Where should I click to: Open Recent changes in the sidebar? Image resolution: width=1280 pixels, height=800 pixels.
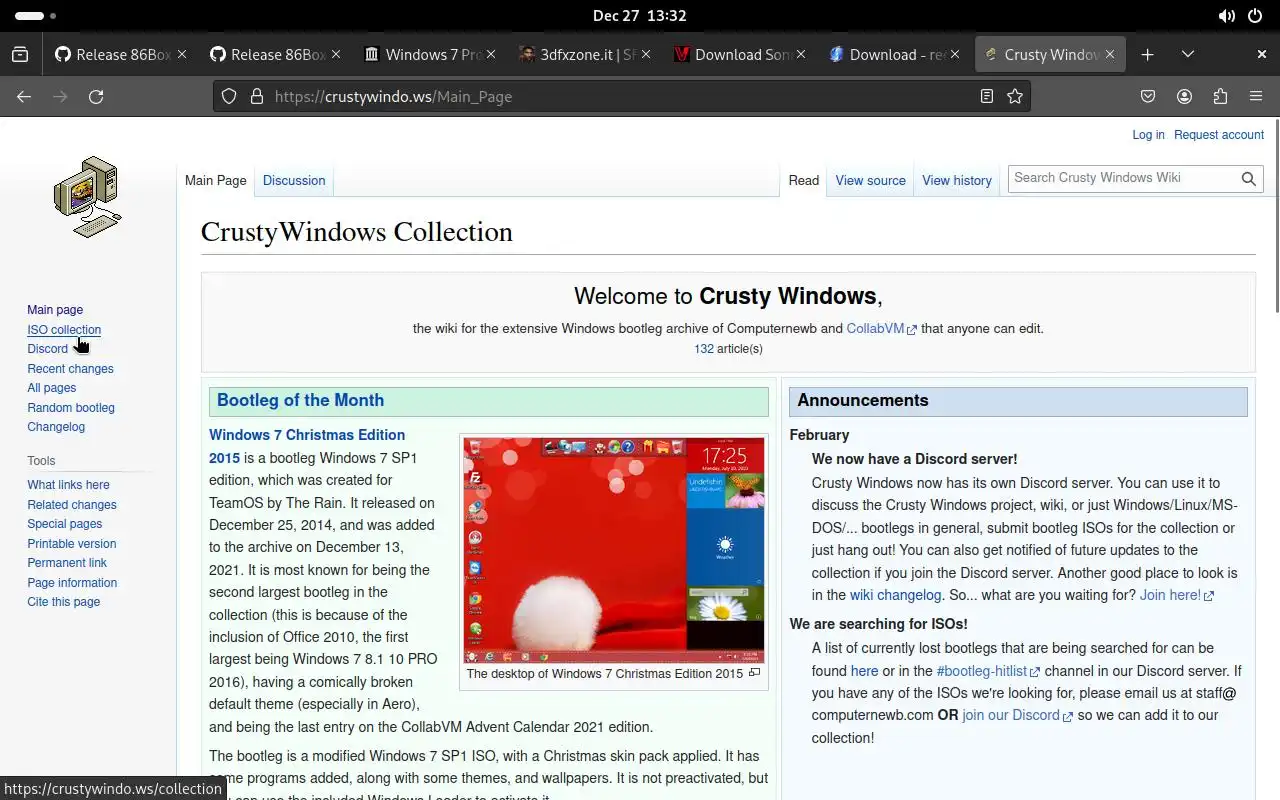70,368
